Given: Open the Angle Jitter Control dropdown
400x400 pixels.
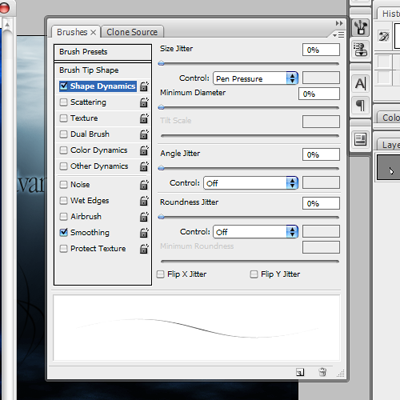Looking at the screenshot, I should click(x=251, y=183).
